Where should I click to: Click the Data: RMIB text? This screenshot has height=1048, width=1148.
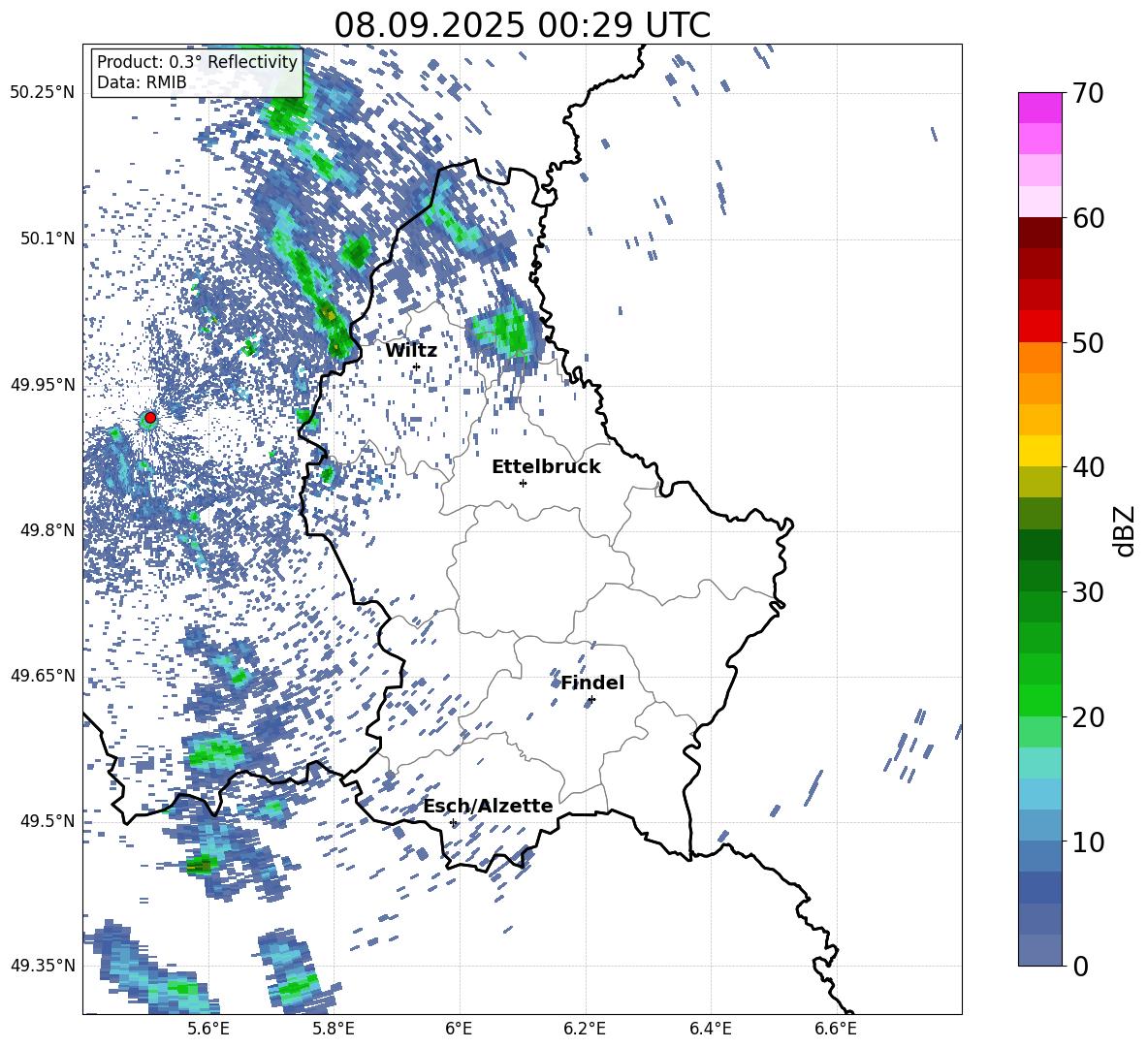pos(142,82)
